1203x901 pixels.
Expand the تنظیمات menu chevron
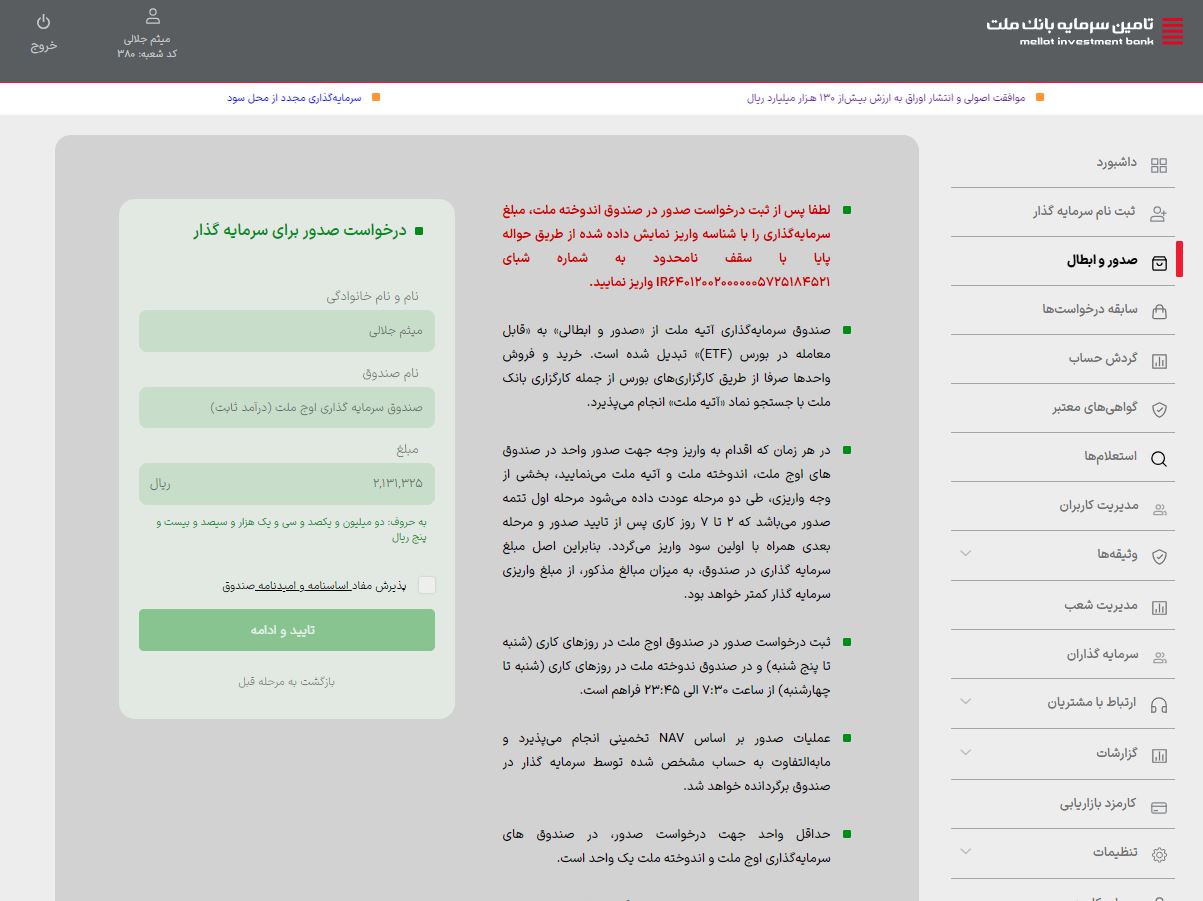click(x=965, y=851)
